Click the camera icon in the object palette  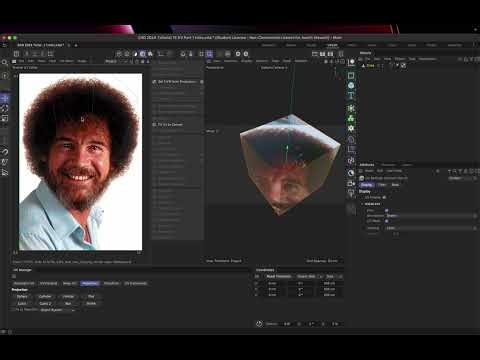pos(351,183)
